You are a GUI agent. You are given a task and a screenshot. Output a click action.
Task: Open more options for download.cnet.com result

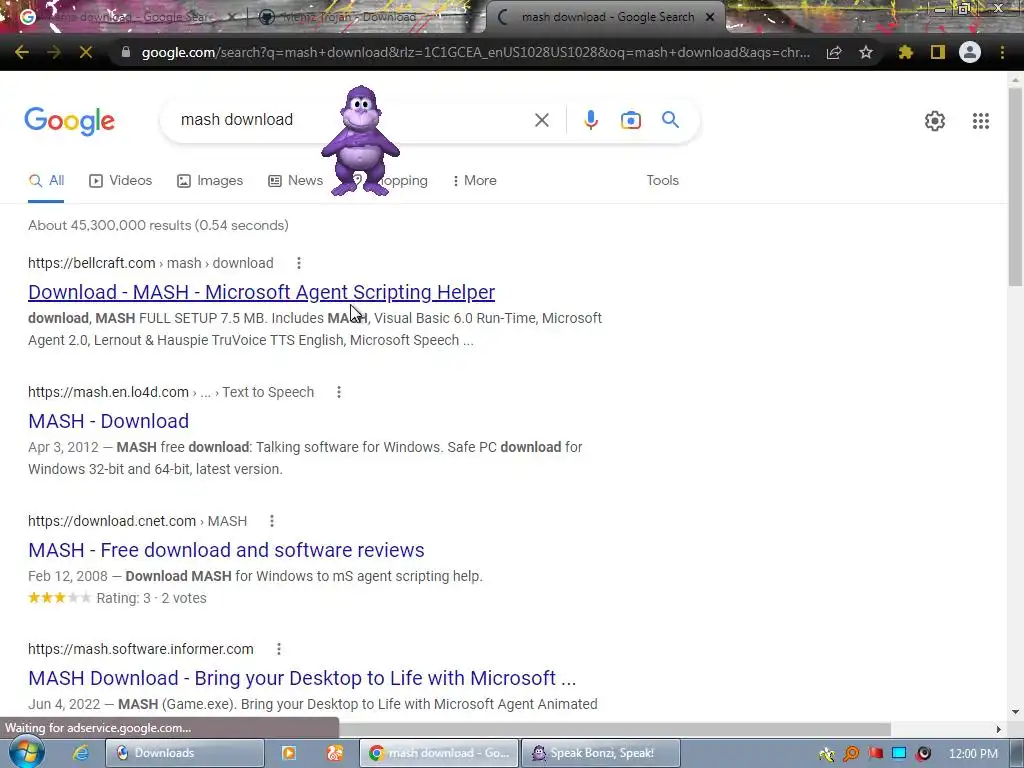coord(272,521)
